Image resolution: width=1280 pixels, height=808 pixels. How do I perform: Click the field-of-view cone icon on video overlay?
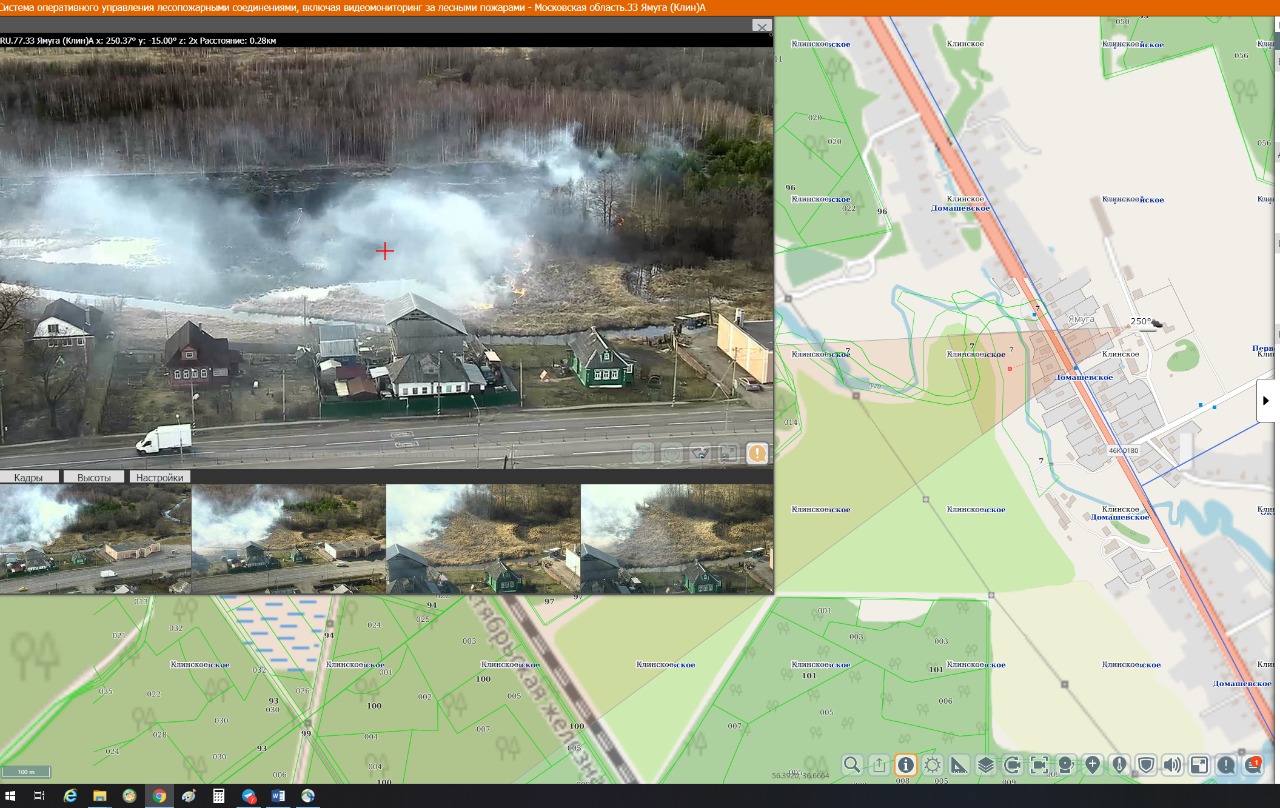pos(701,453)
